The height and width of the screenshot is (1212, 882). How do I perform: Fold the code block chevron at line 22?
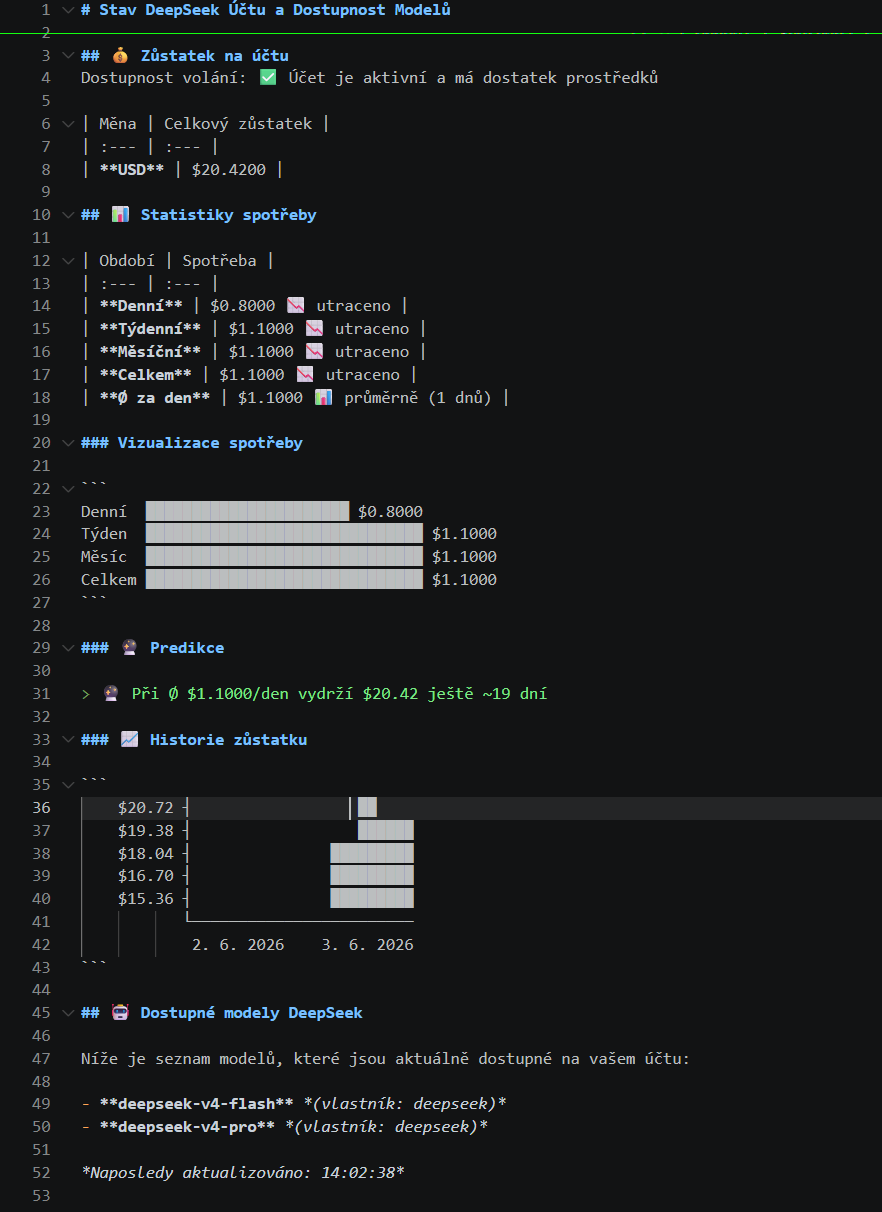pos(67,488)
